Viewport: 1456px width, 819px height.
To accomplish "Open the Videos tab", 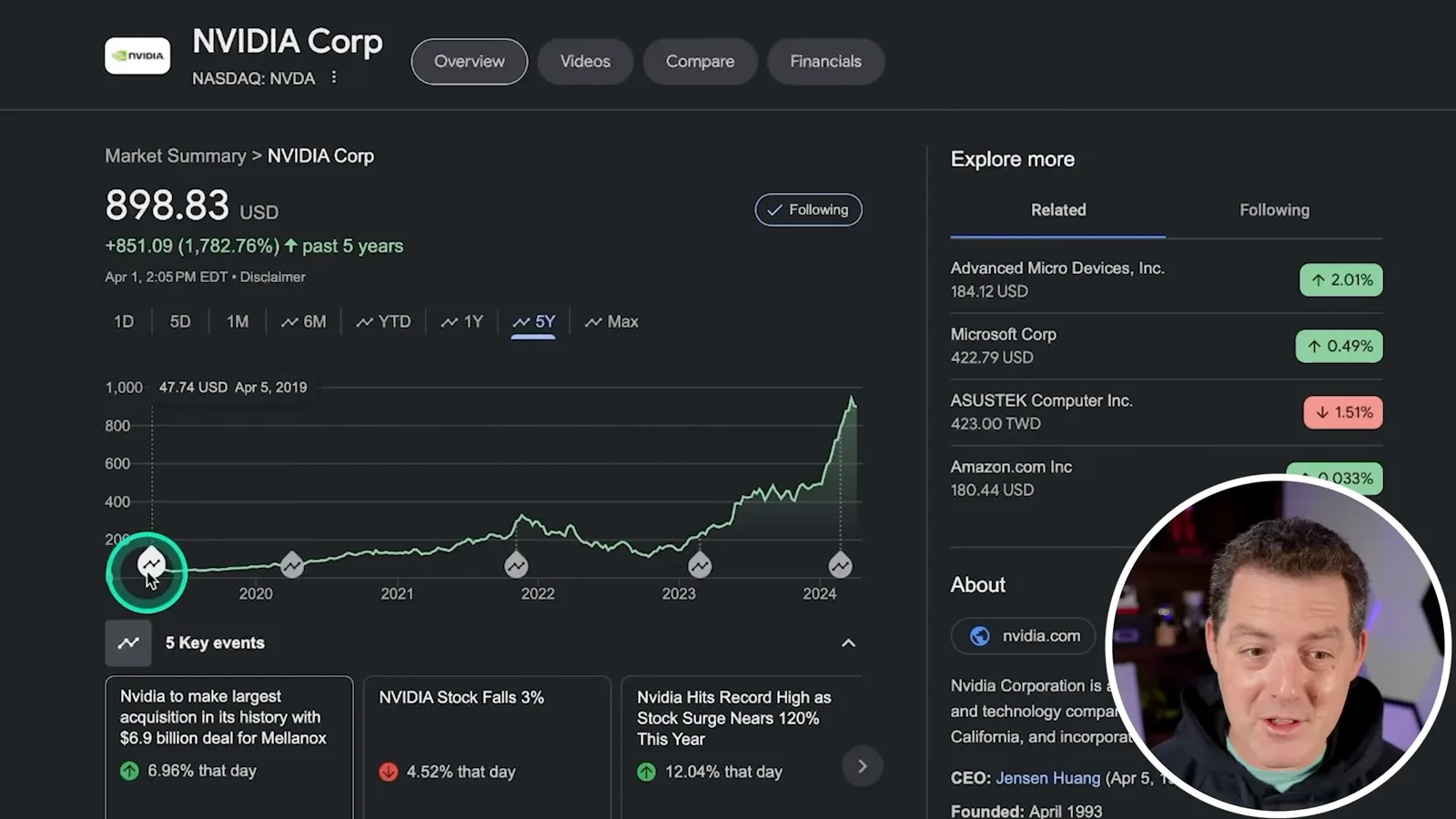I will (585, 61).
